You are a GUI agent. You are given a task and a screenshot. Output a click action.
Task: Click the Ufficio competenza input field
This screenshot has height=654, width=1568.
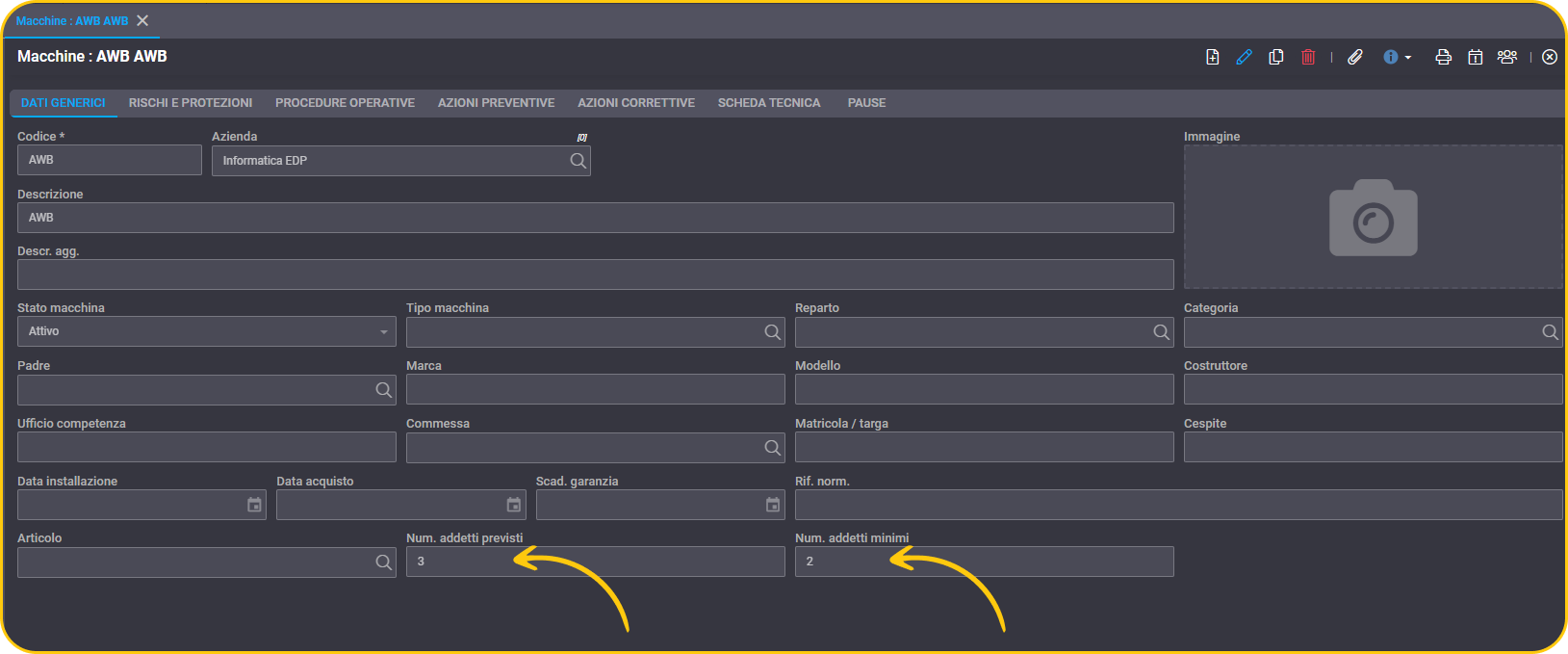(207, 447)
